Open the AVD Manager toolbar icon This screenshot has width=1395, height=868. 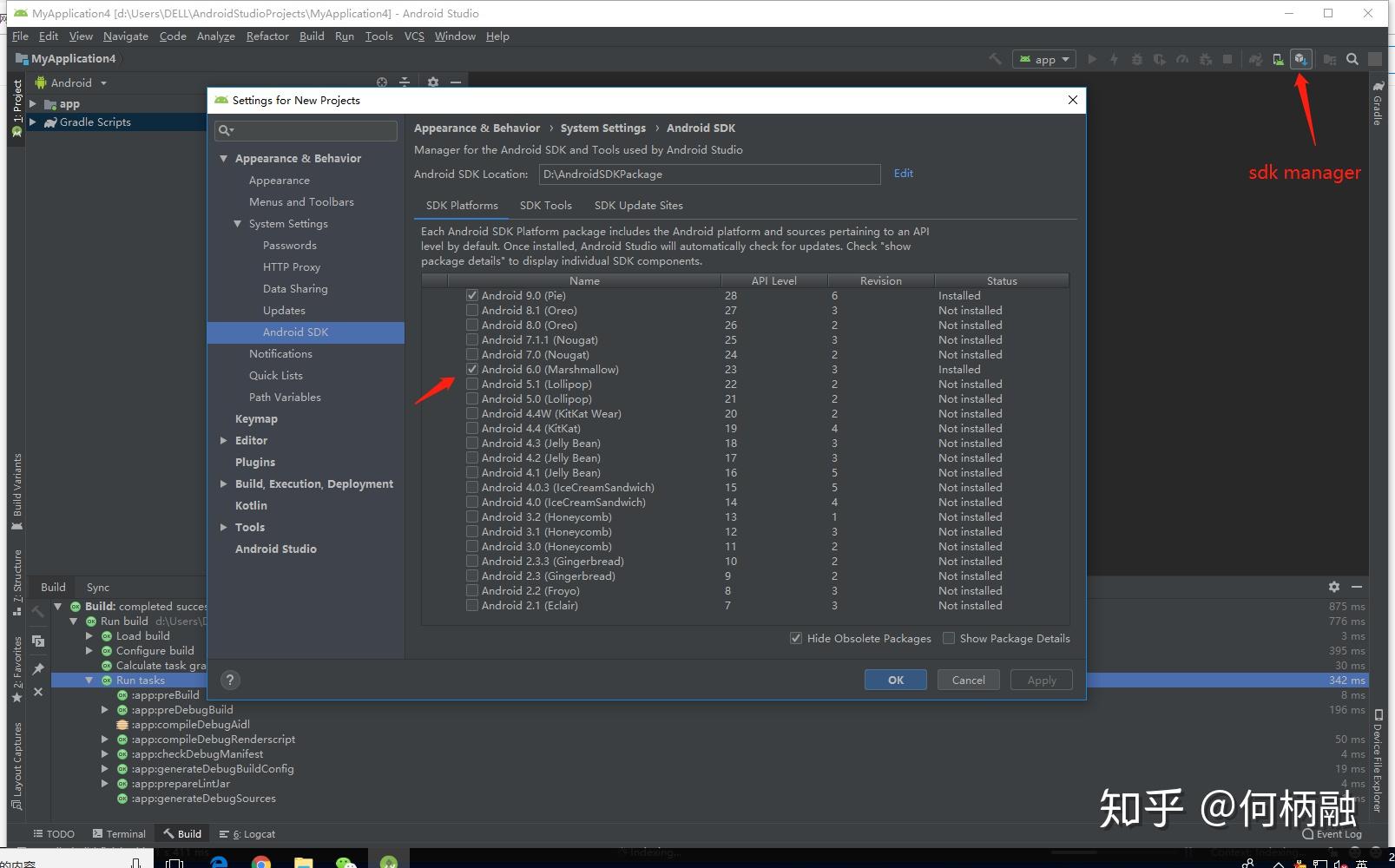click(x=1278, y=59)
